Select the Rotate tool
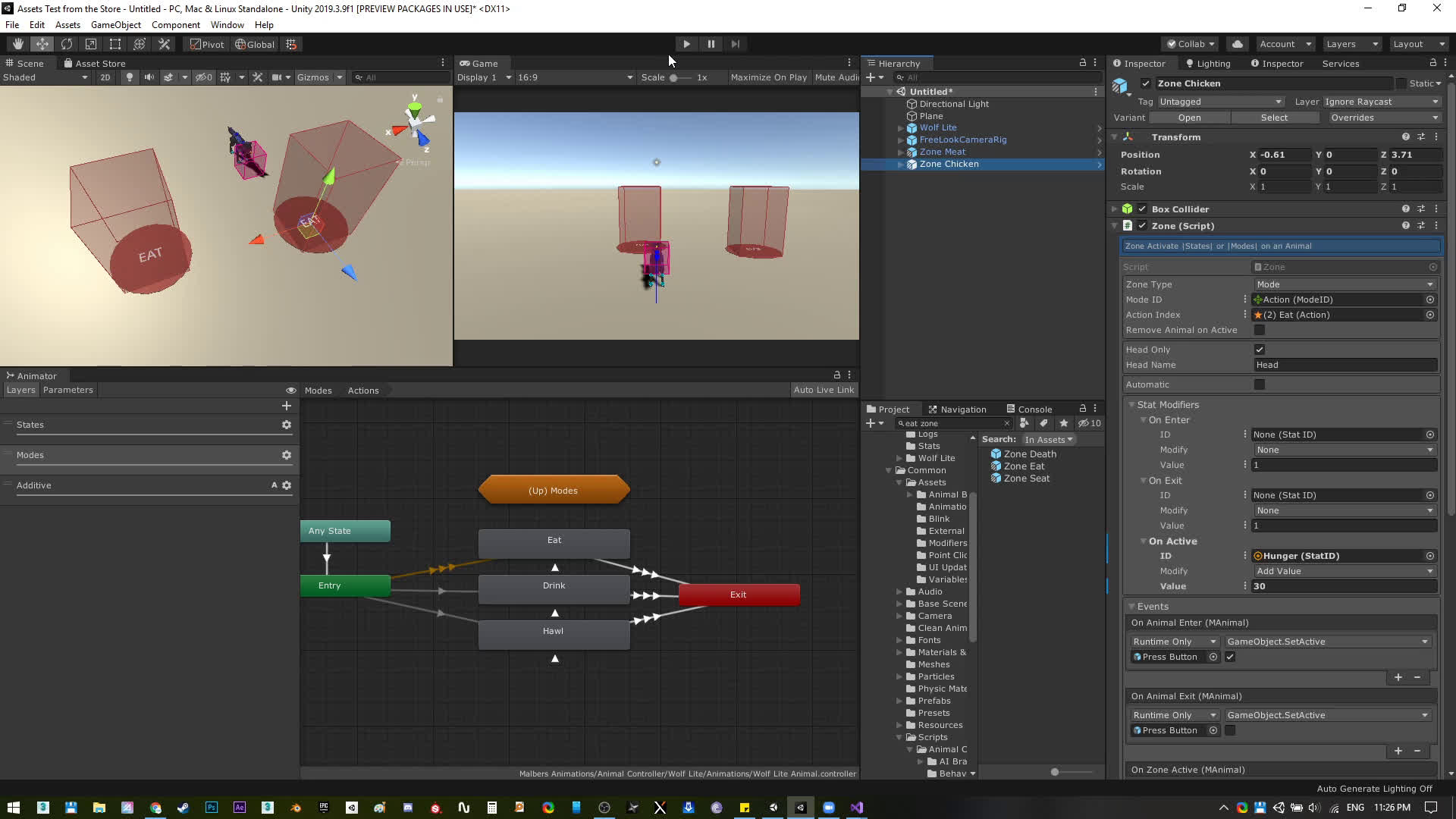 click(x=66, y=44)
